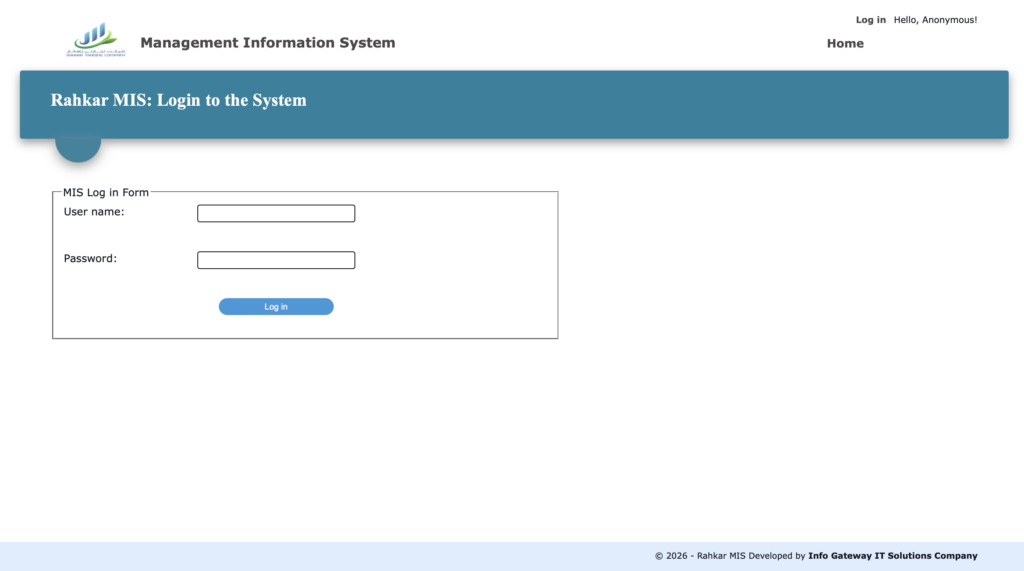Click the 'User name:' label
Screen dimensions: 1024x571
point(94,212)
